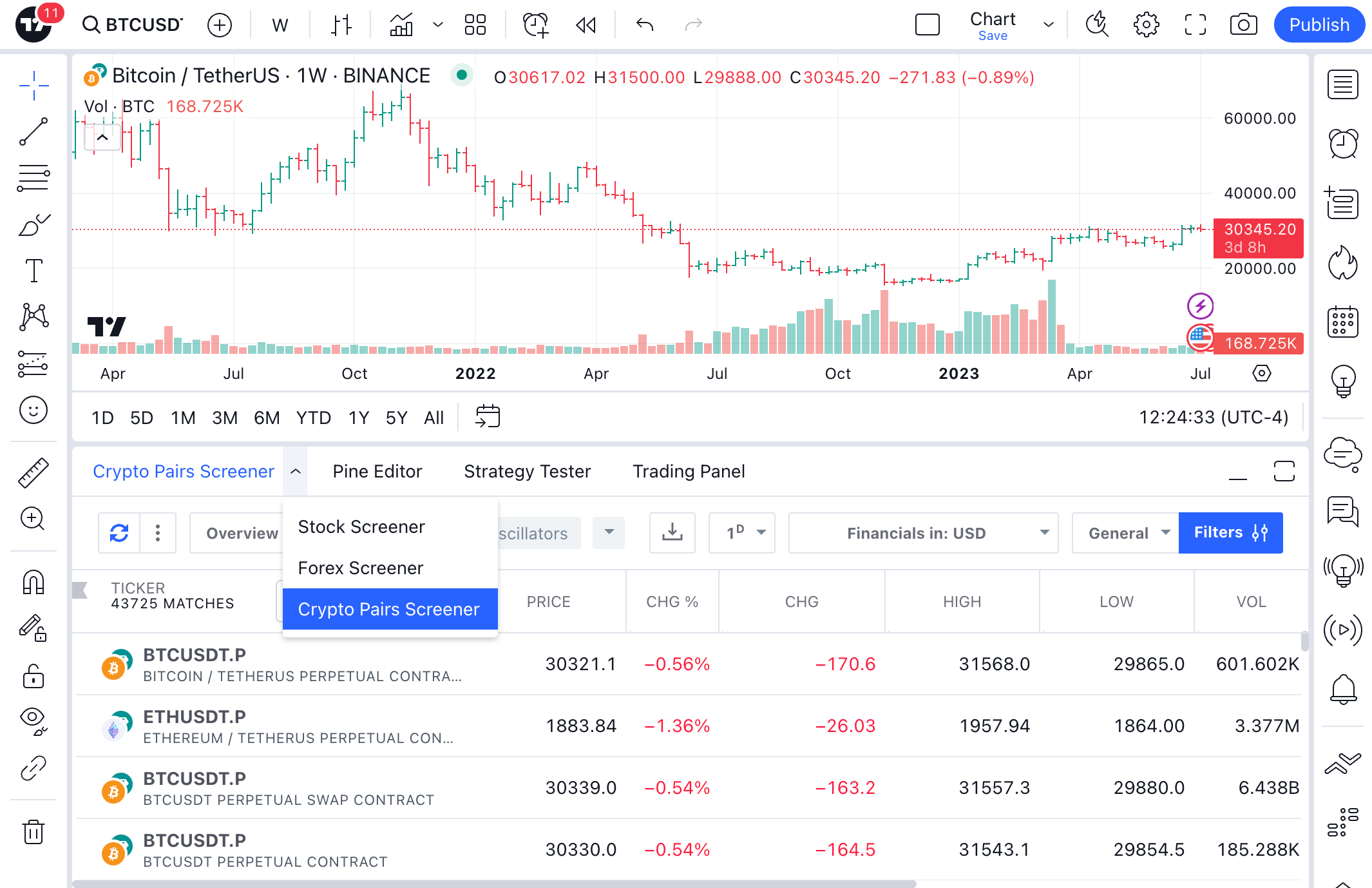Screen dimensions: 1372x888
Task: Choose Forex Screener from the menu
Action: pyautogui.click(x=361, y=568)
